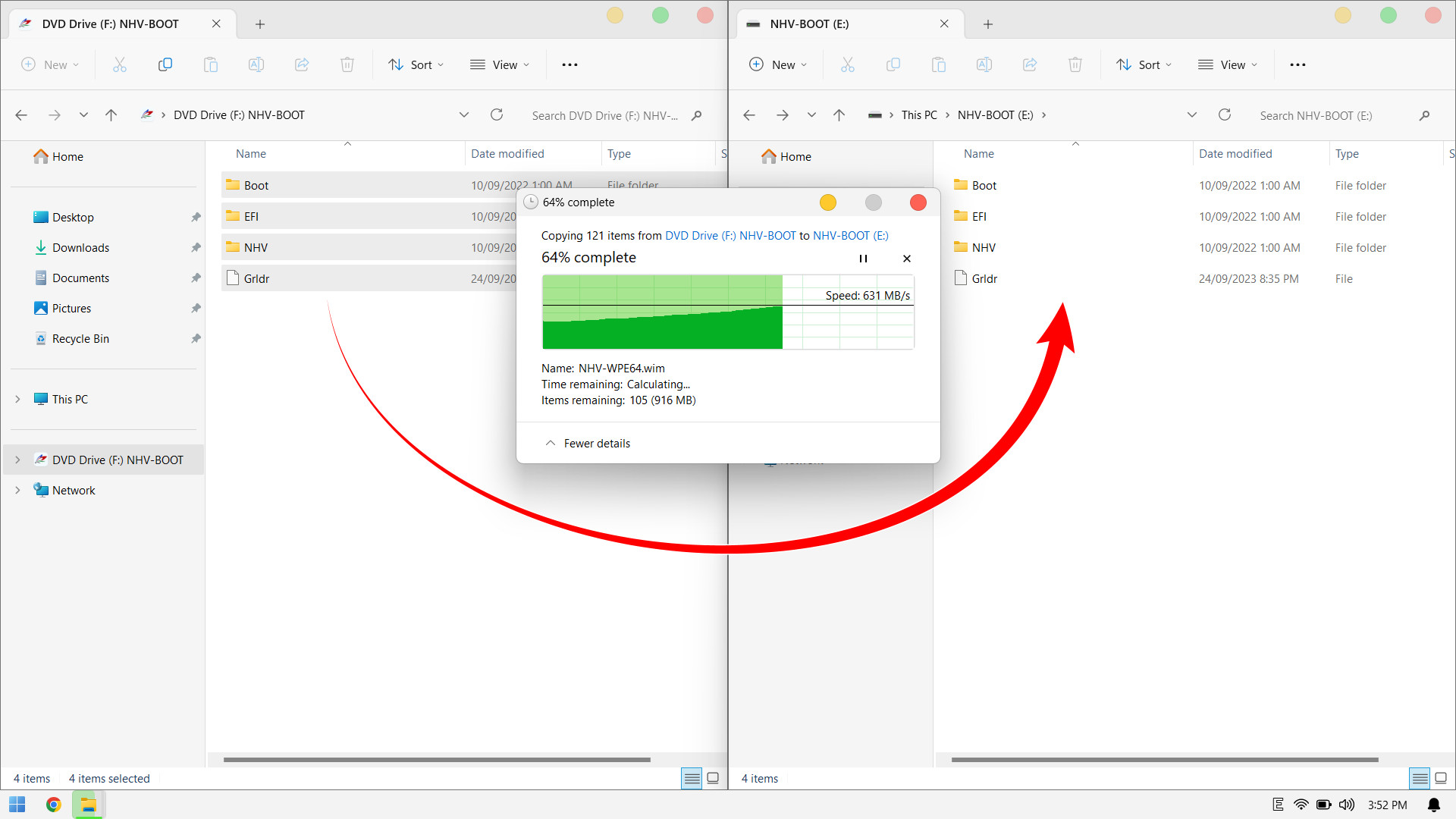Open the Sort dropdown in left window
This screenshot has width=1456, height=819.
(x=416, y=64)
